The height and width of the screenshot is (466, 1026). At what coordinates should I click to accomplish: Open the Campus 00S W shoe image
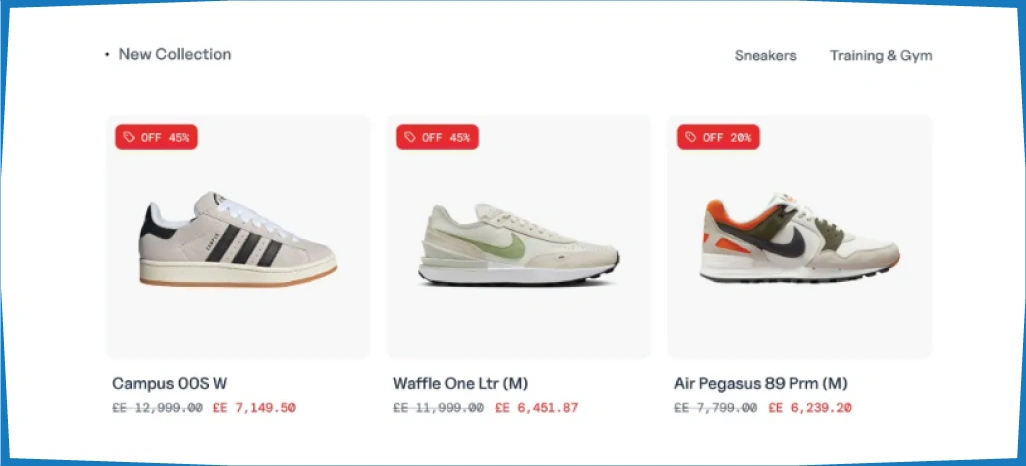click(x=238, y=239)
